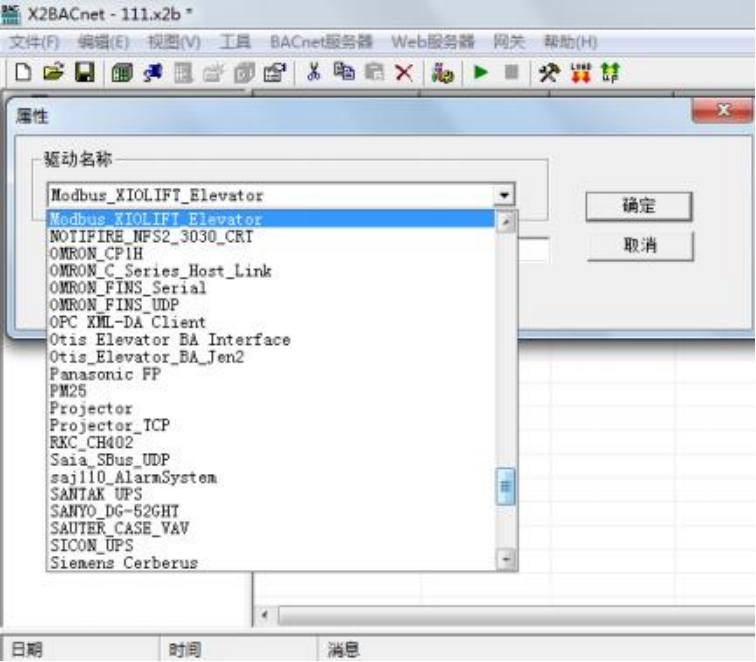Click the Paste toolbar icon
This screenshot has height=662, width=756.
pyautogui.click(x=374, y=73)
